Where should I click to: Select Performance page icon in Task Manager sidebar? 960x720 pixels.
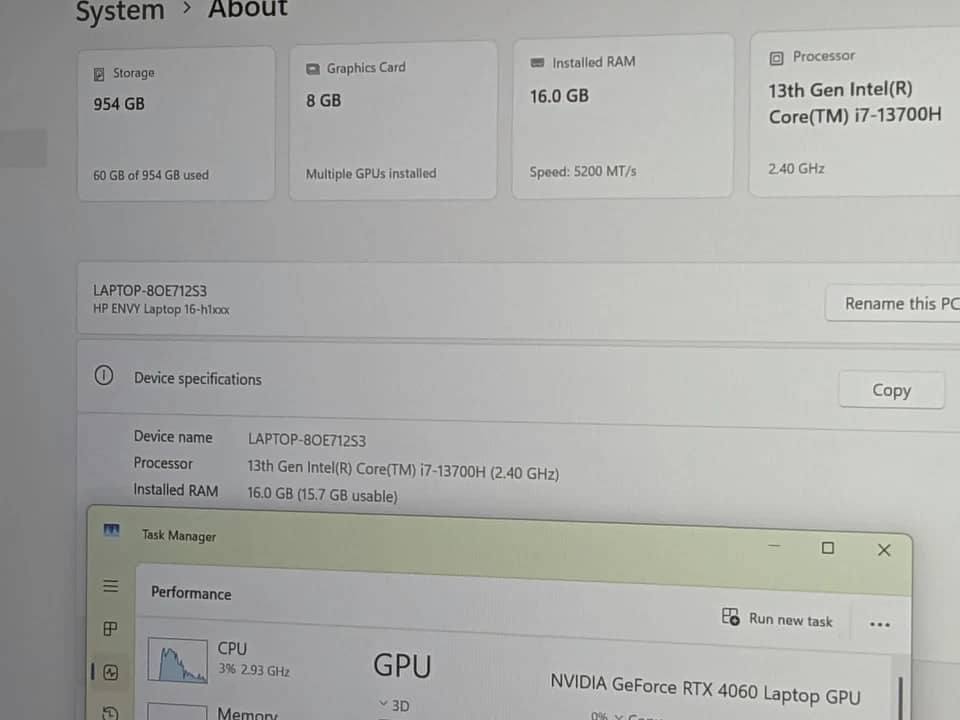click(111, 672)
